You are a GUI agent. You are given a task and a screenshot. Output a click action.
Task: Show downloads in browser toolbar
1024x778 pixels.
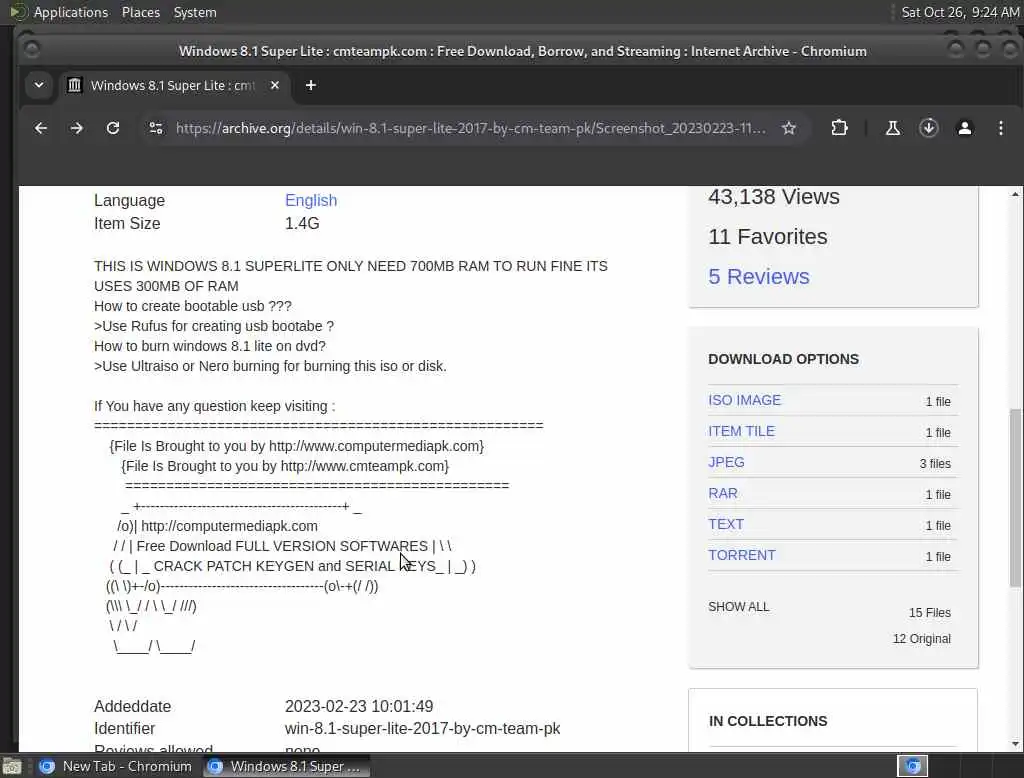click(x=929, y=129)
